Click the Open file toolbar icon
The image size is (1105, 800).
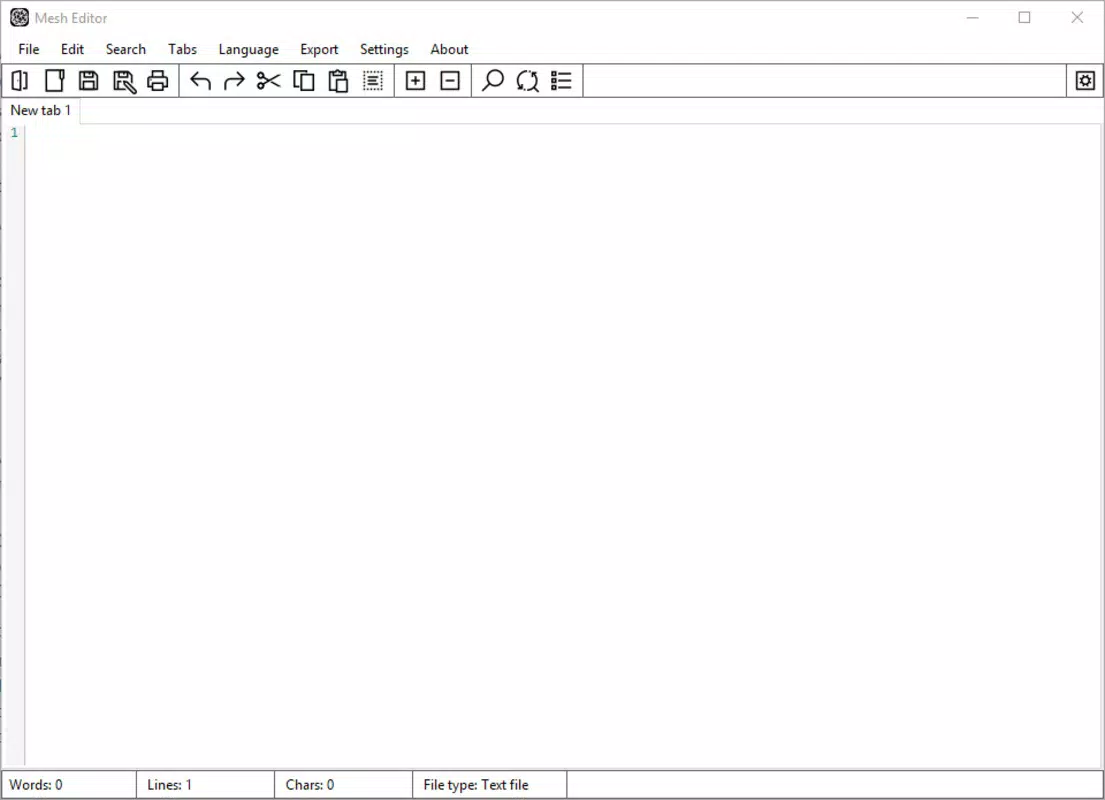coord(20,80)
